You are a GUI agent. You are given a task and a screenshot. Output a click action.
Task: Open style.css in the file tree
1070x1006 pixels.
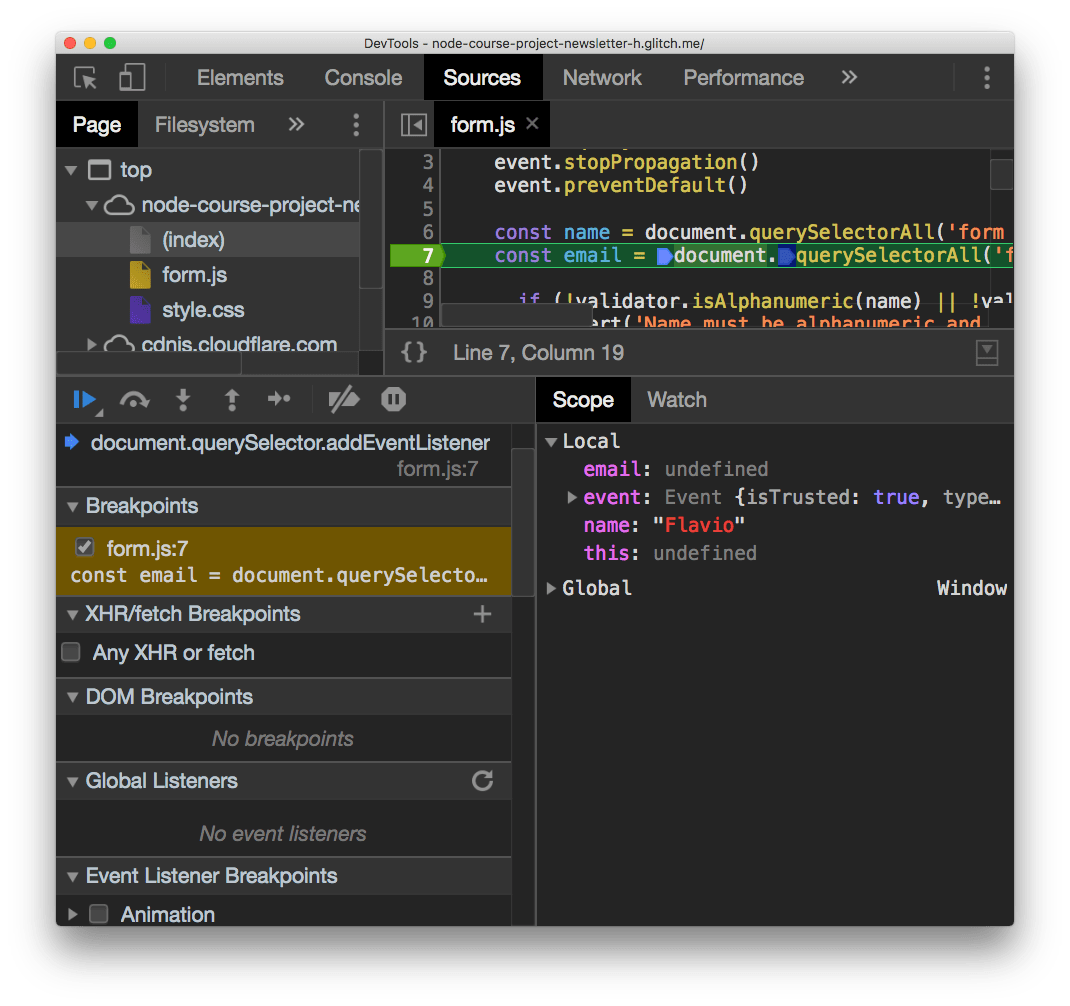point(203,310)
